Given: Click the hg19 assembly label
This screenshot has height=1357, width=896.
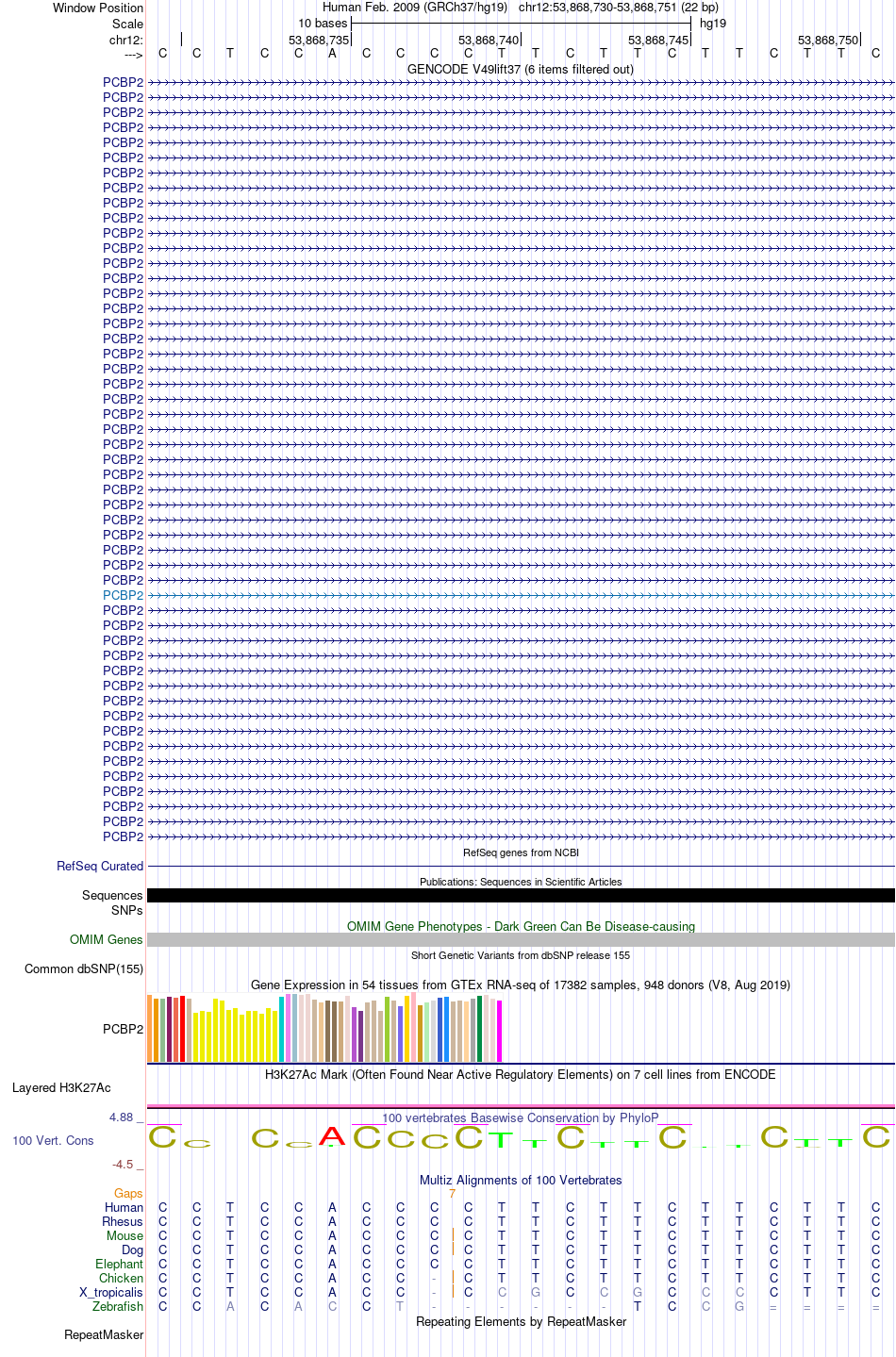Looking at the screenshot, I should click(x=713, y=24).
